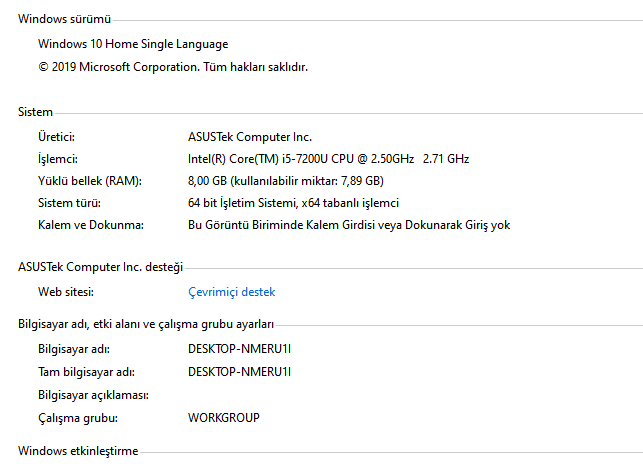Click the İşlemci label
This screenshot has width=643, height=466.
click(58, 159)
